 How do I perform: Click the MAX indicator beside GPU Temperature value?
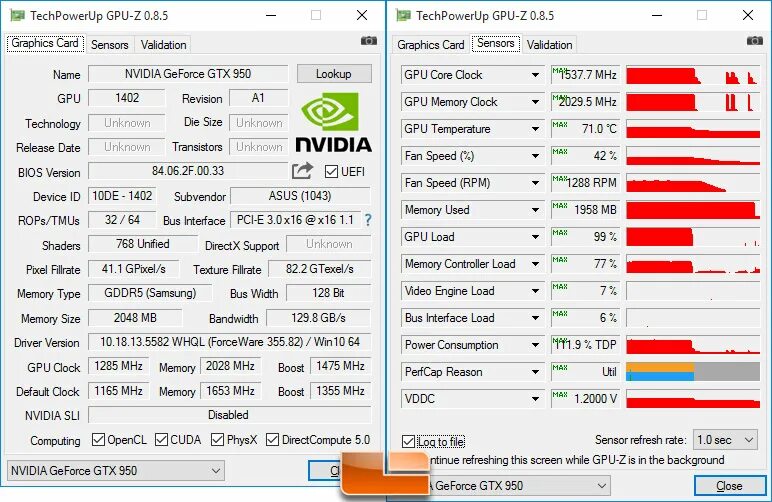(x=560, y=125)
